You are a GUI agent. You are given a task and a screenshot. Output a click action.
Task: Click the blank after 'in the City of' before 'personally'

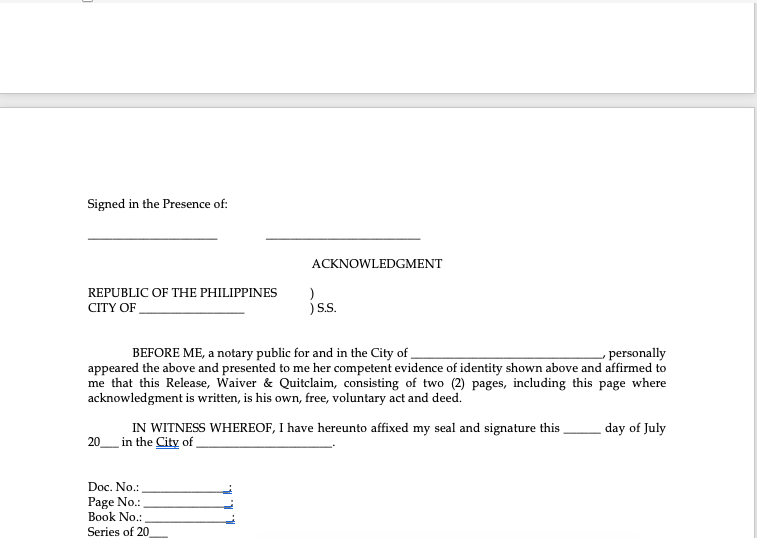(506, 354)
